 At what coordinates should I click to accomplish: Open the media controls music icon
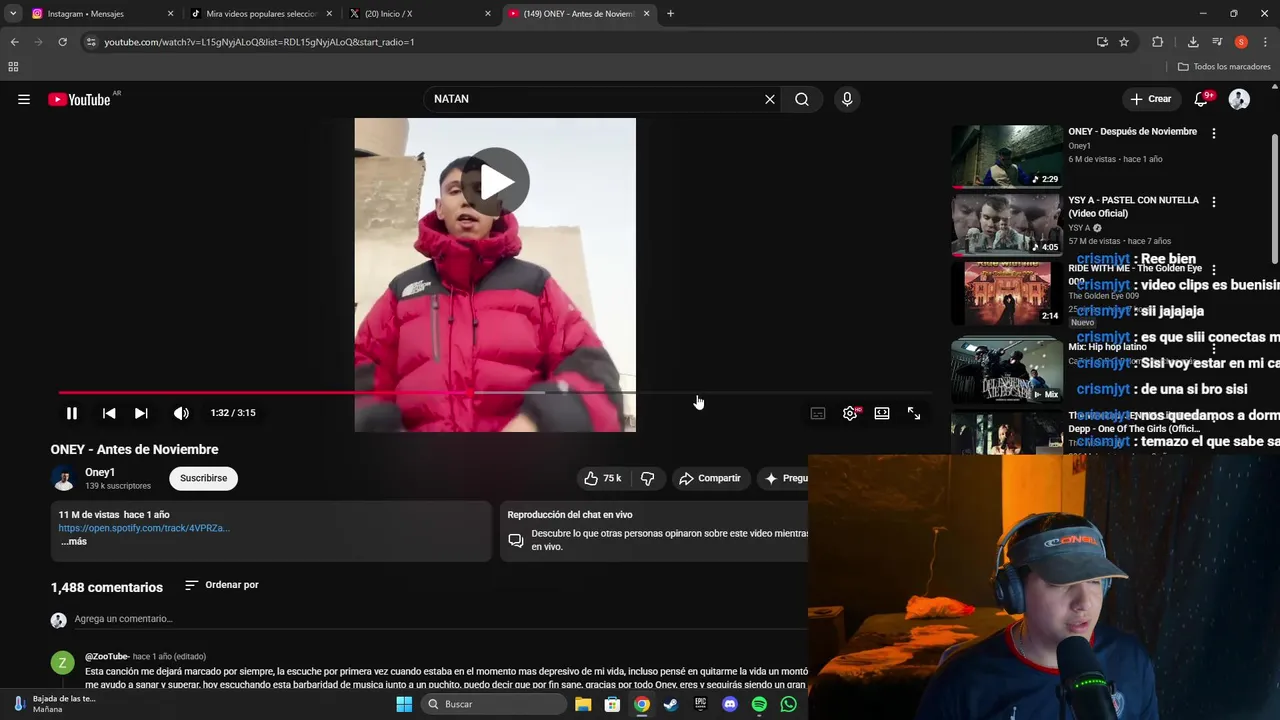pos(1217,42)
